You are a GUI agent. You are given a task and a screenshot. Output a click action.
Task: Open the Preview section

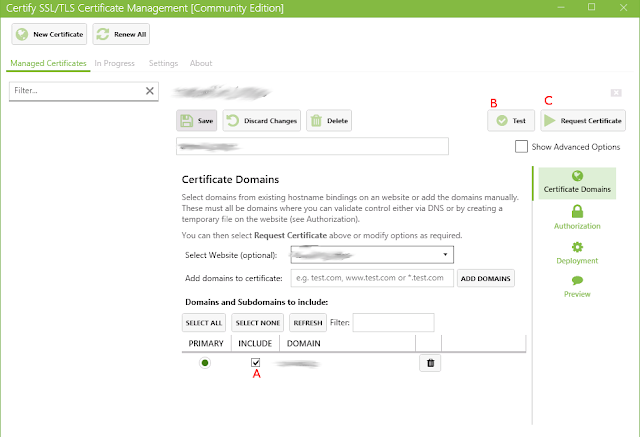click(x=577, y=286)
